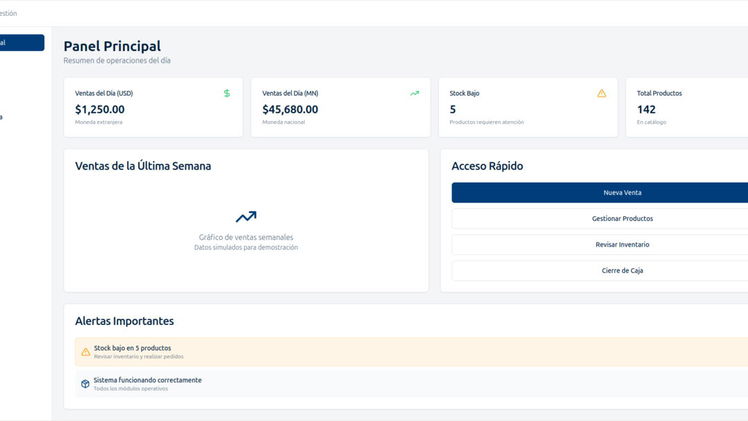Click the "En catálogo" caption

tap(652, 122)
